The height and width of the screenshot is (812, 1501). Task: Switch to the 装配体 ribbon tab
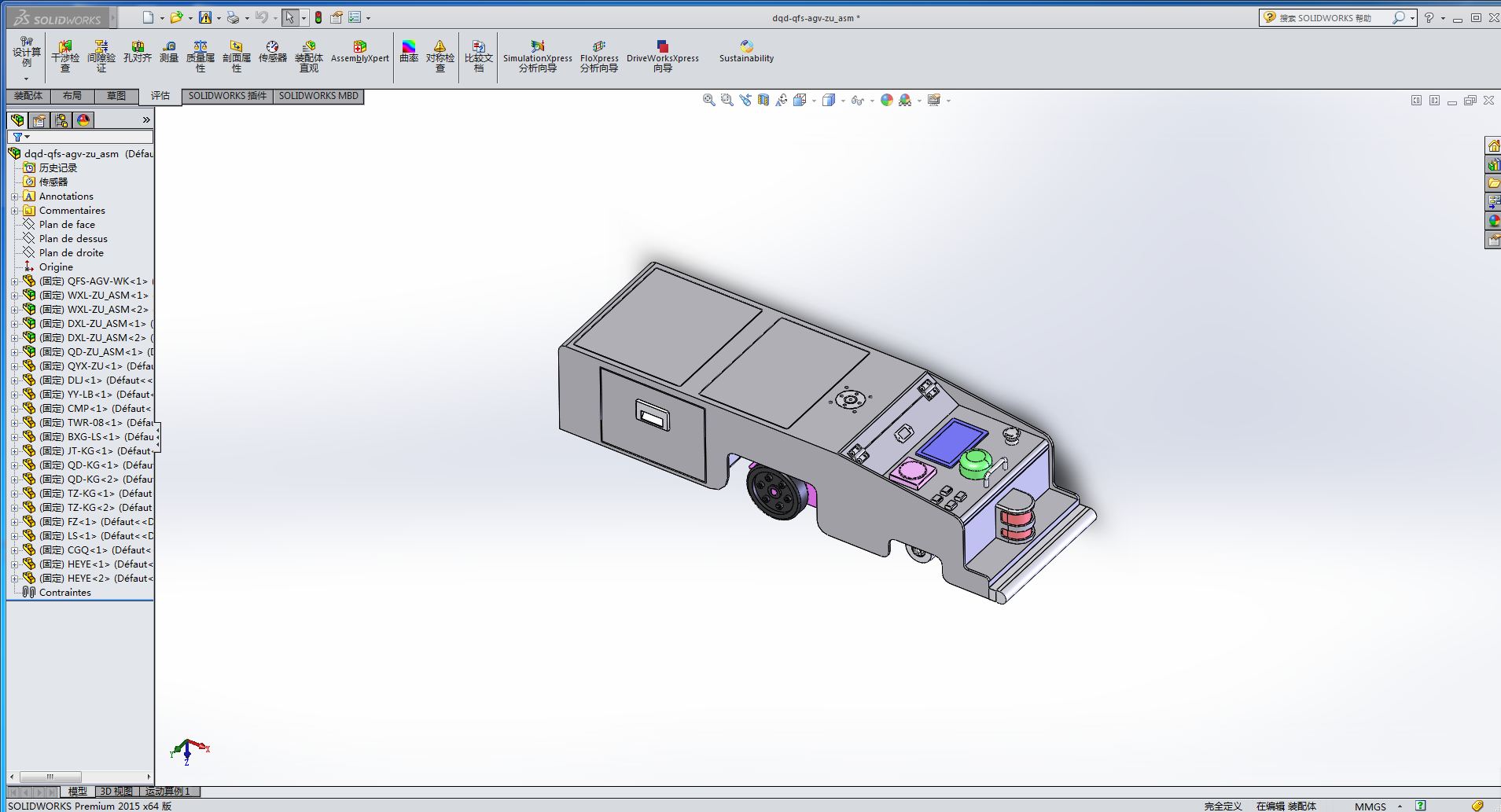pyautogui.click(x=28, y=96)
